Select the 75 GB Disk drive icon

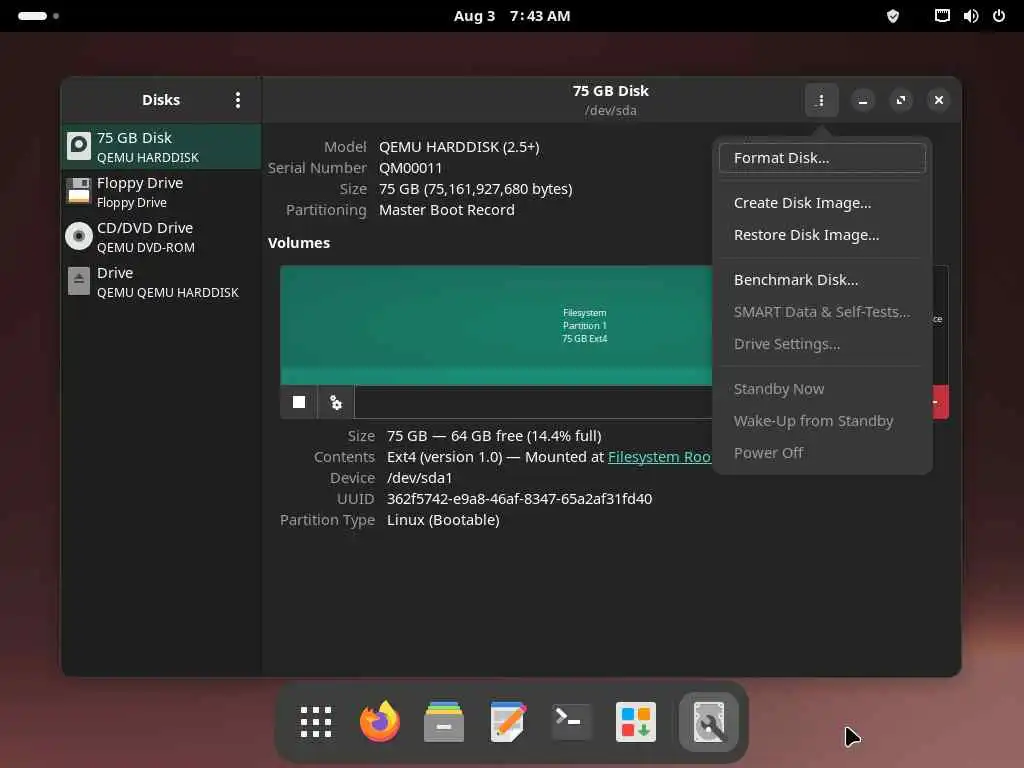click(x=79, y=146)
